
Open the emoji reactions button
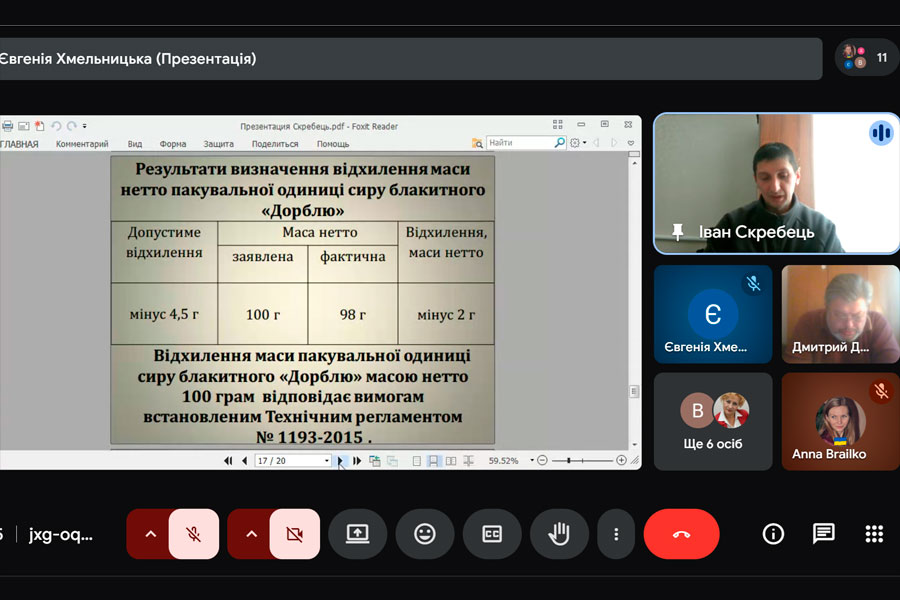coord(425,534)
